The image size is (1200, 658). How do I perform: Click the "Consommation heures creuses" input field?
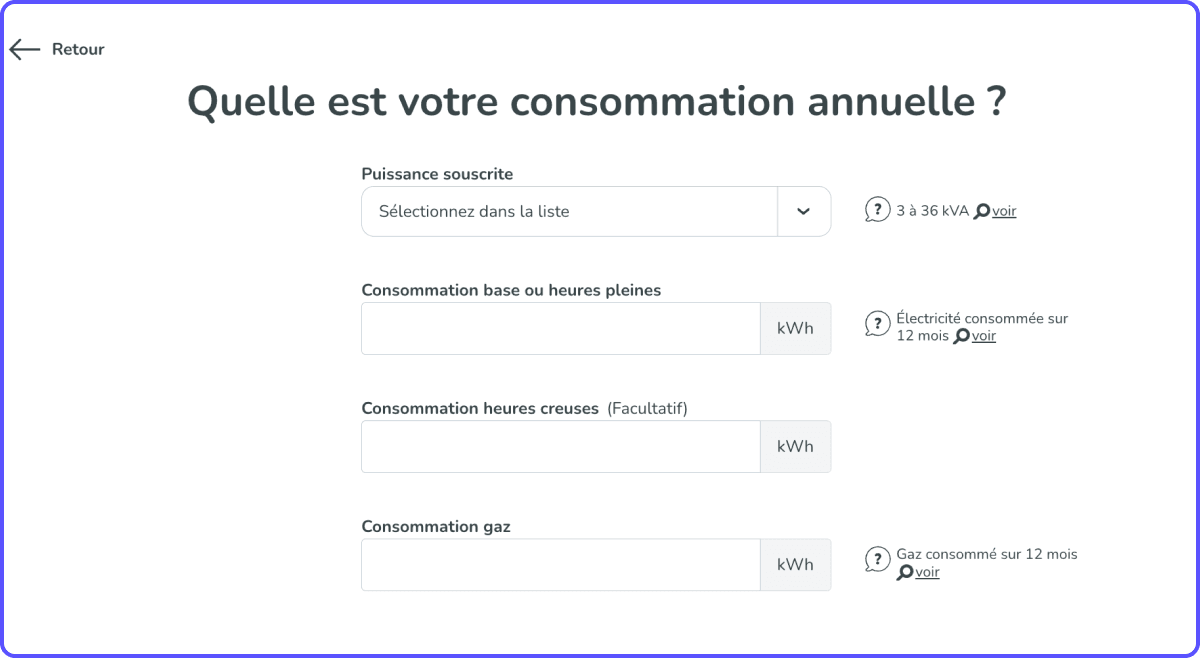(560, 446)
